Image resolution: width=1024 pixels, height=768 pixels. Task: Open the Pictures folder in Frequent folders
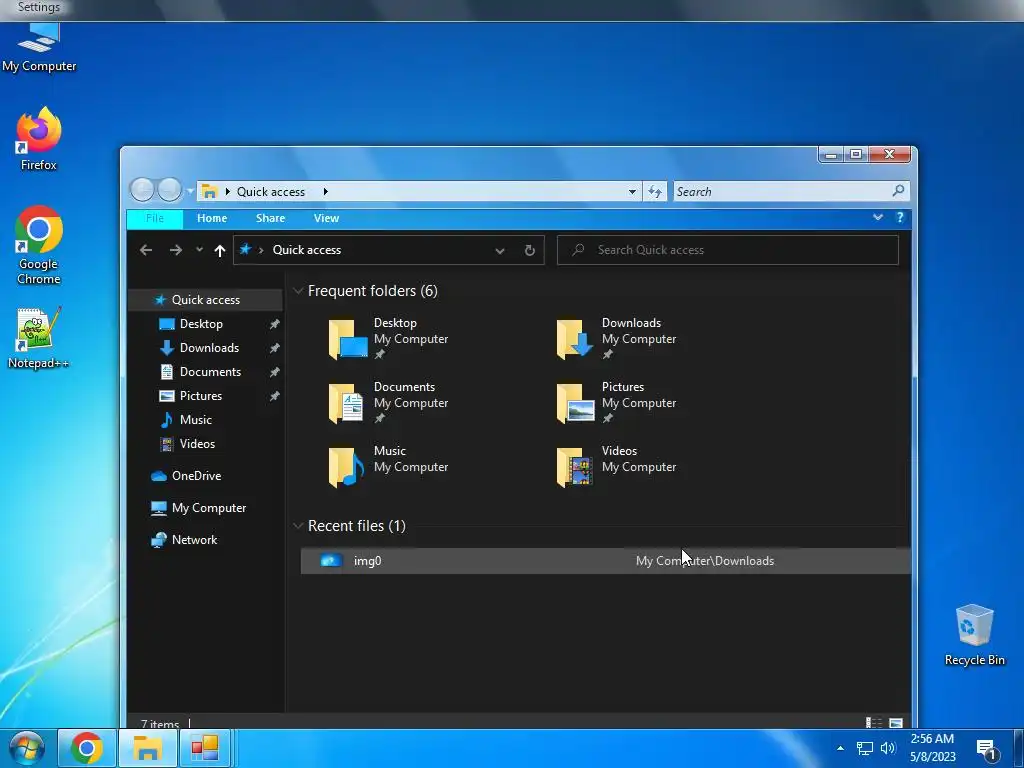pos(616,402)
